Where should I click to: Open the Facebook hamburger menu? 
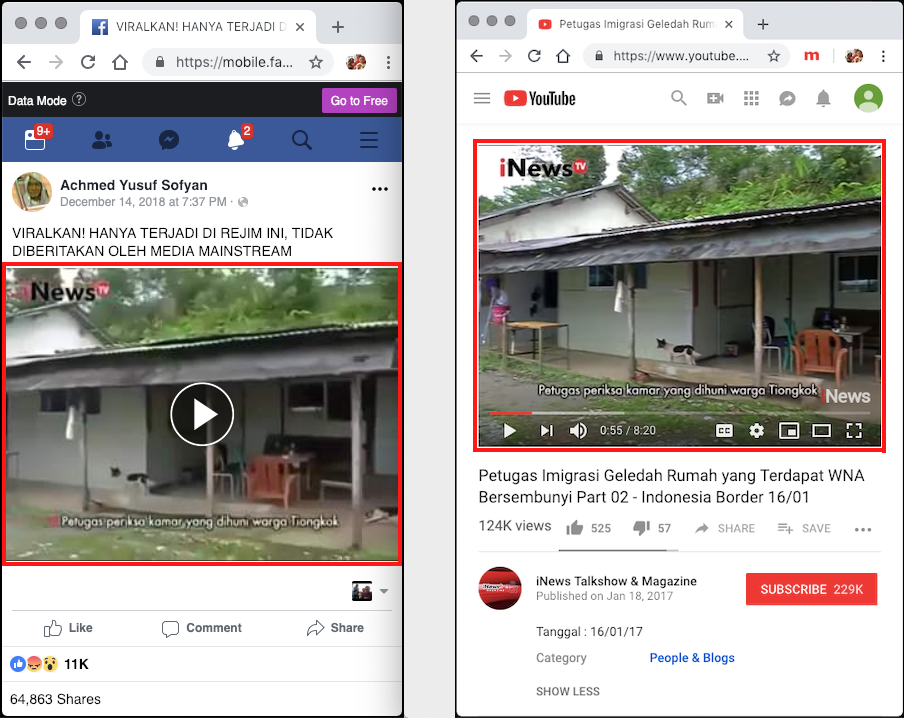click(x=369, y=140)
